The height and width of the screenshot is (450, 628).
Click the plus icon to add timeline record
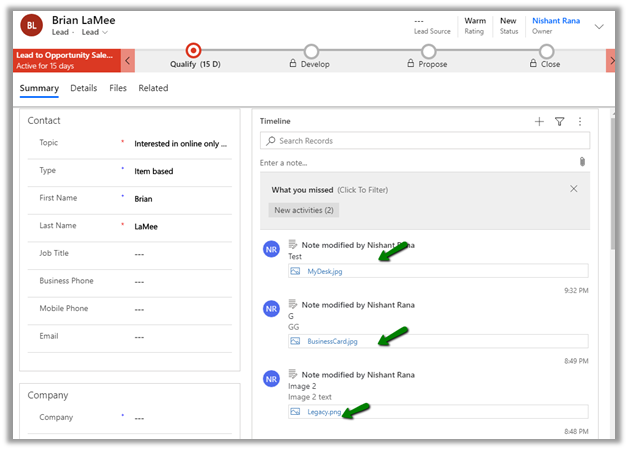coord(539,121)
